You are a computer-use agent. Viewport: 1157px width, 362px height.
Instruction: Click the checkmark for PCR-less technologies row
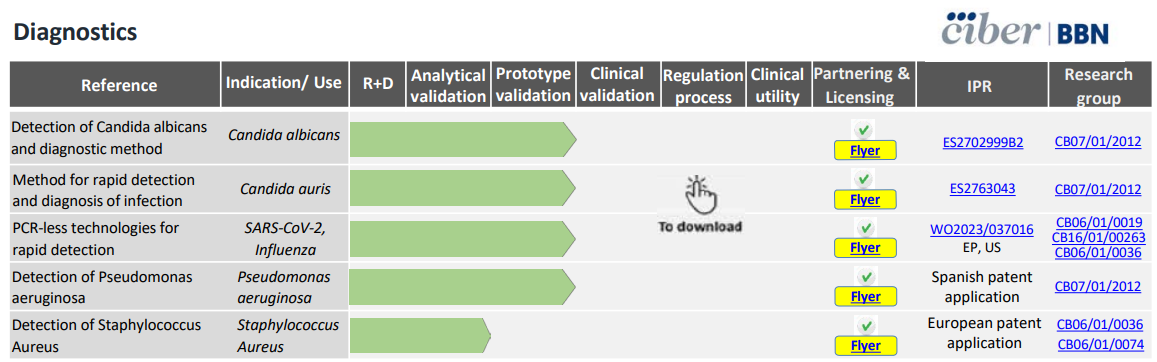tap(864, 228)
